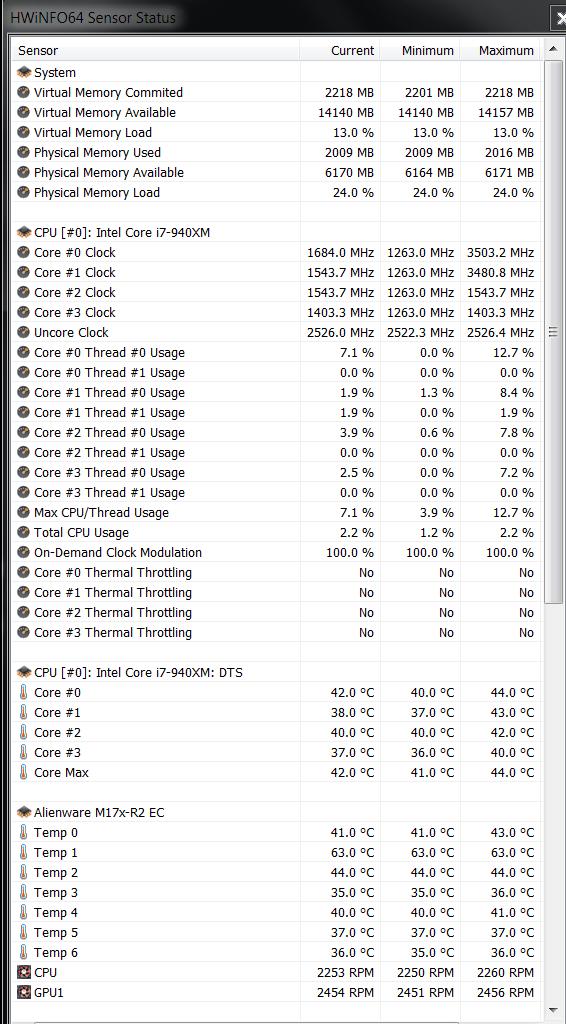Viewport: 566px width, 1024px height.
Task: Click the scrollbar up arrow
Action: 554,50
